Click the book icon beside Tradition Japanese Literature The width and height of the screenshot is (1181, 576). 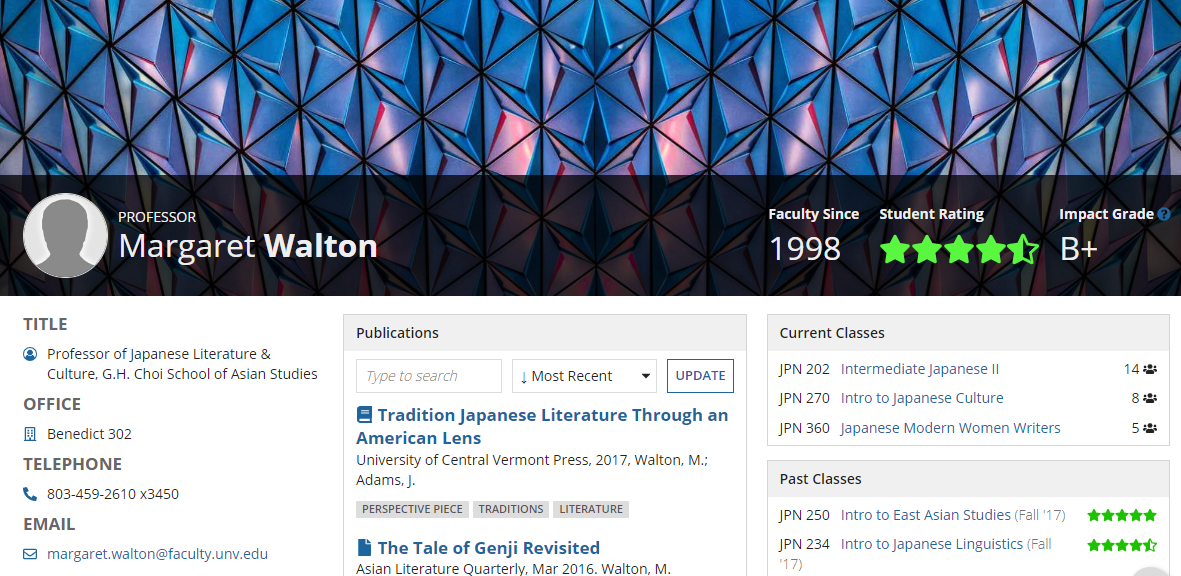365,415
